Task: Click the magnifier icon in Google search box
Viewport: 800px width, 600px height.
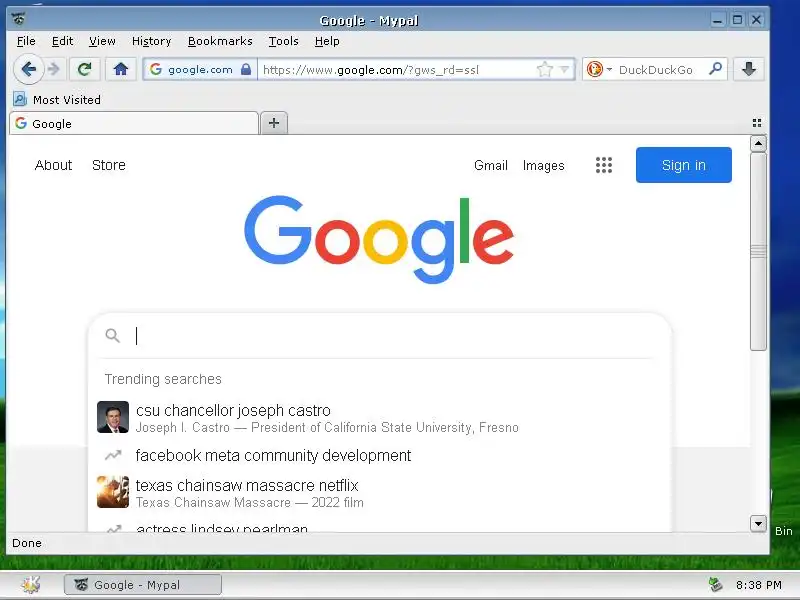Action: click(x=112, y=335)
